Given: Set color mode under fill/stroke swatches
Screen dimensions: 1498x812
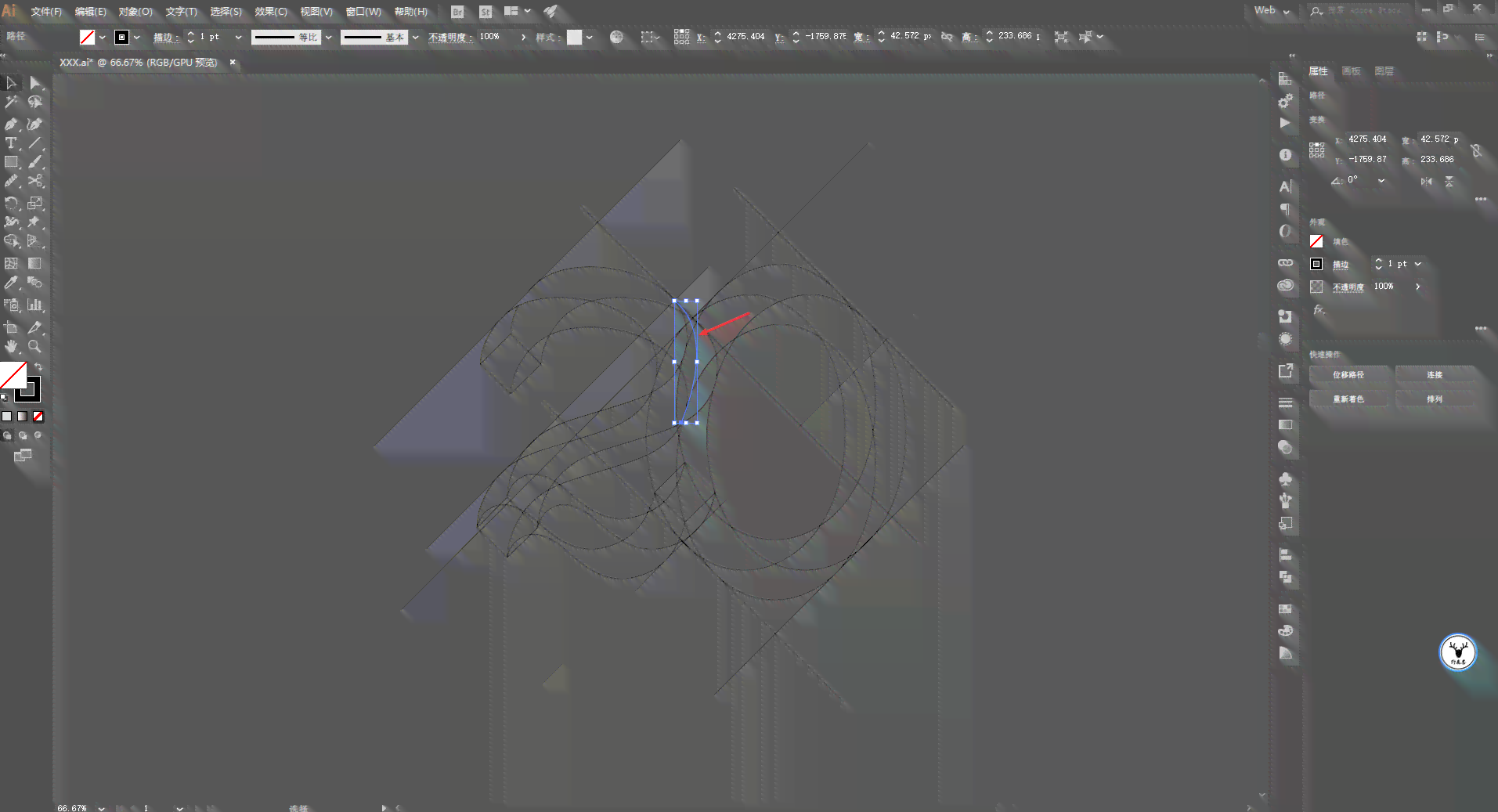Looking at the screenshot, I should (x=7, y=417).
